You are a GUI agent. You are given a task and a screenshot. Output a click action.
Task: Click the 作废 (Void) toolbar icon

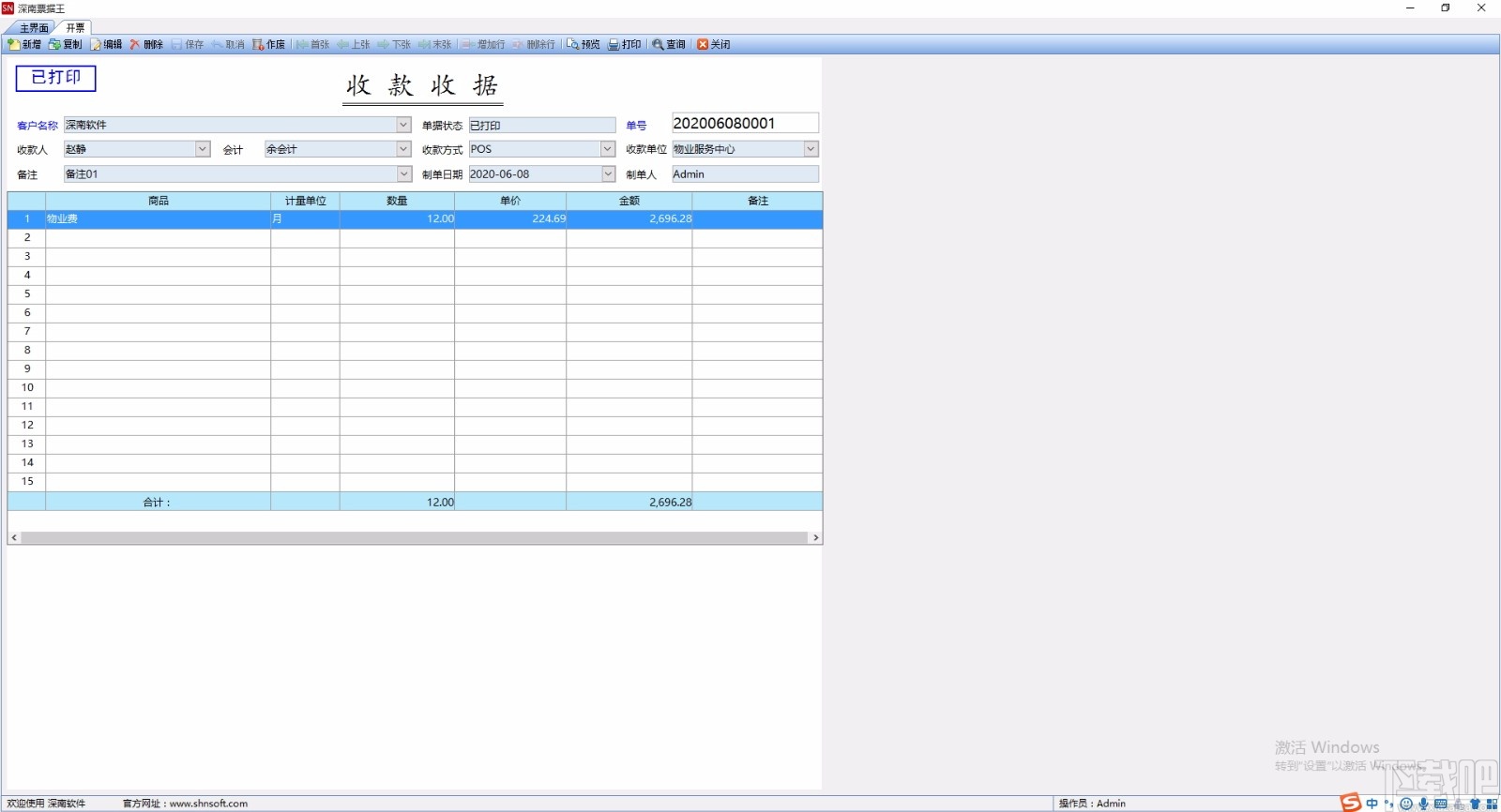(268, 44)
